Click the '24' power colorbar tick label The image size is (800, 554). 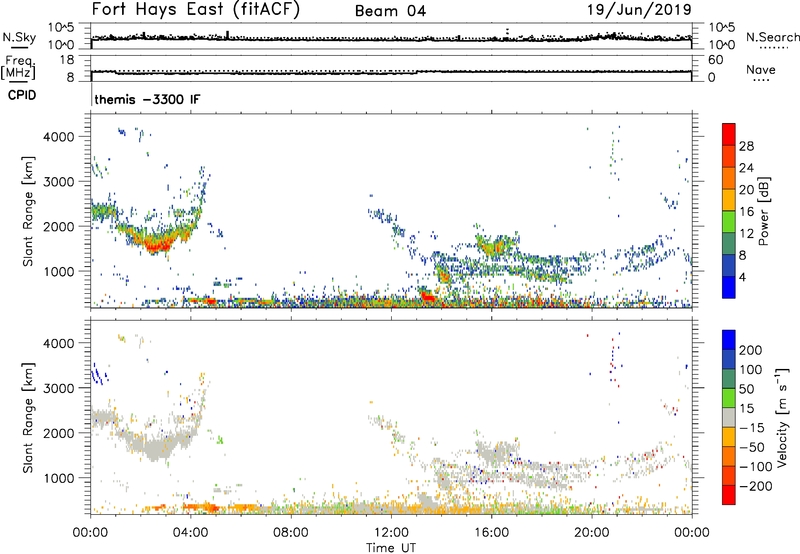coord(746,168)
